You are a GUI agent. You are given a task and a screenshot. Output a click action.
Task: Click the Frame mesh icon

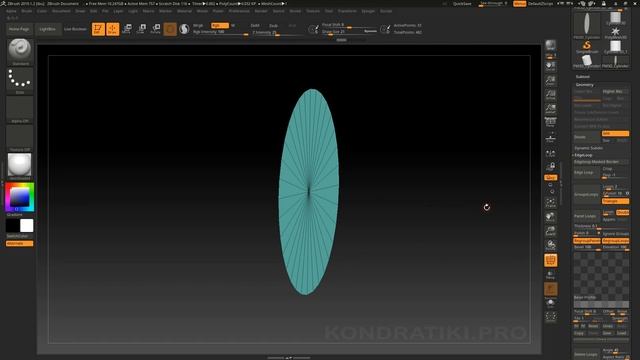[x=551, y=203]
